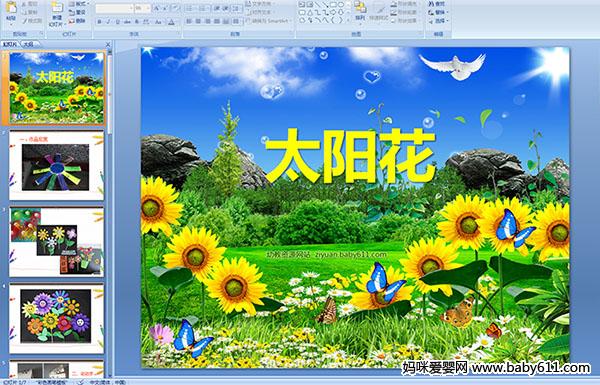
Task: Click the Cut scissors icon
Action: (x=24, y=4)
